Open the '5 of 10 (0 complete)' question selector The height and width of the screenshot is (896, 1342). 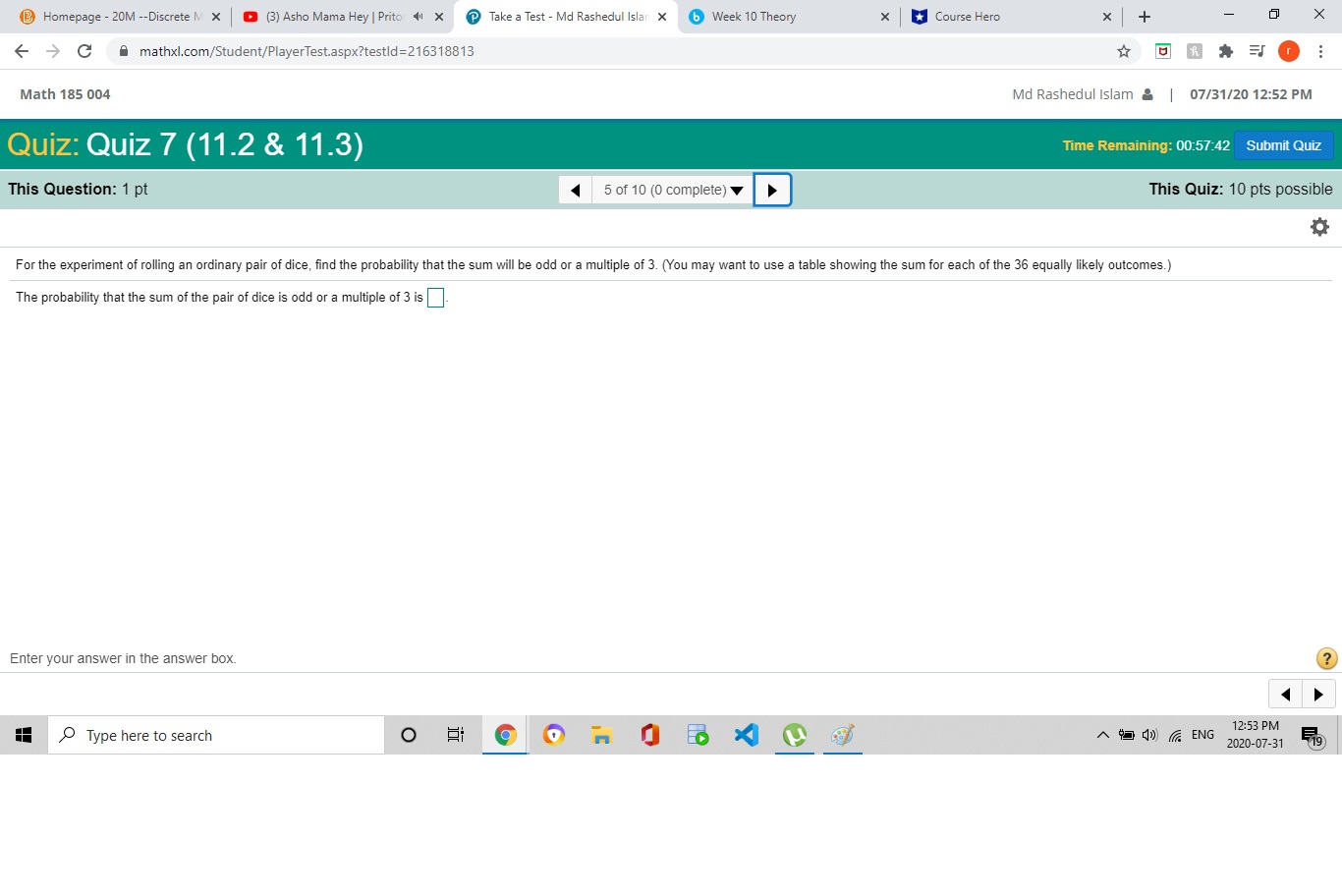click(x=671, y=190)
